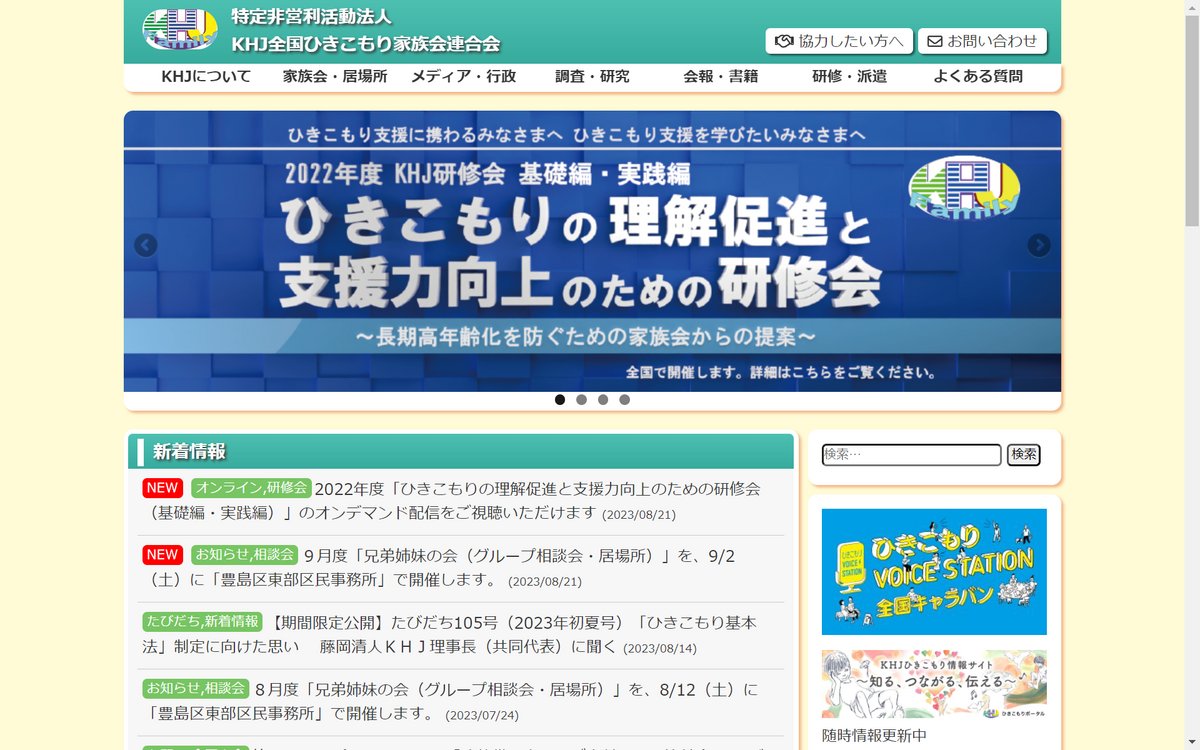Open the 調査・研究 menu
Image resolution: width=1200 pixels, height=750 pixels.
[592, 76]
